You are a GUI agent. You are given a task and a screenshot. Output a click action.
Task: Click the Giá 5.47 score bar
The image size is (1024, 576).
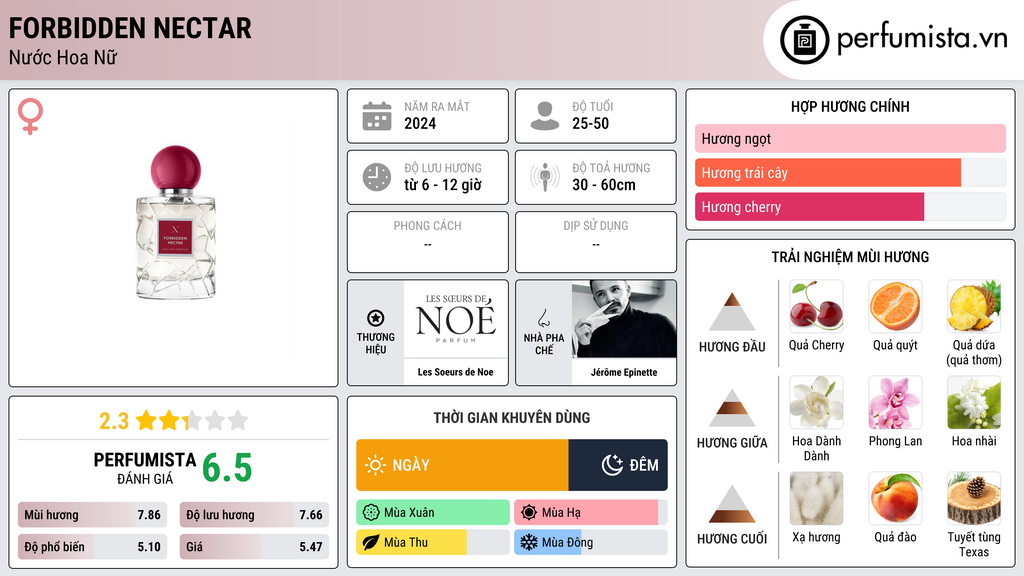click(254, 547)
